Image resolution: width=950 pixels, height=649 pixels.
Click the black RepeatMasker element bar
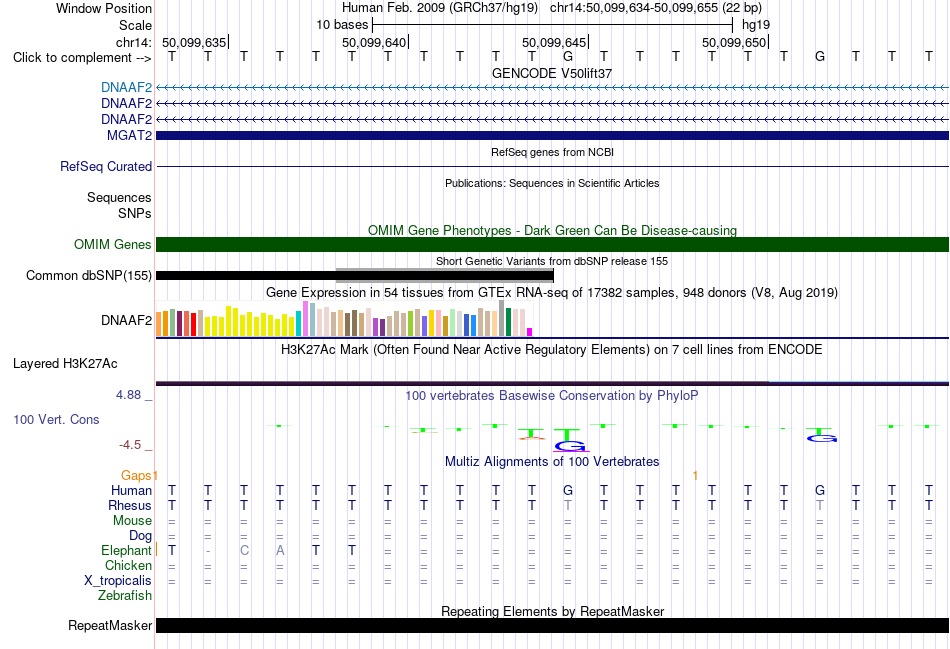[x=552, y=625]
